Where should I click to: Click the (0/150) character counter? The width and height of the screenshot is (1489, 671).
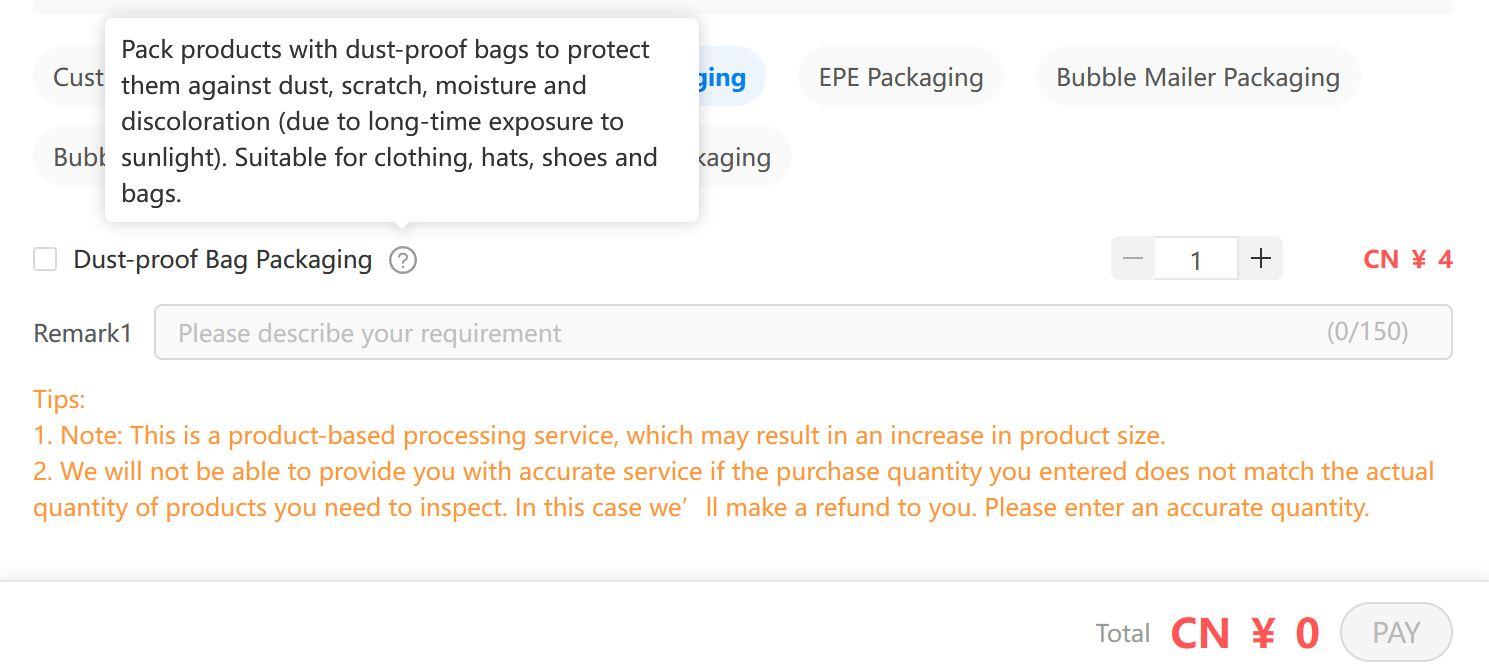(1367, 332)
